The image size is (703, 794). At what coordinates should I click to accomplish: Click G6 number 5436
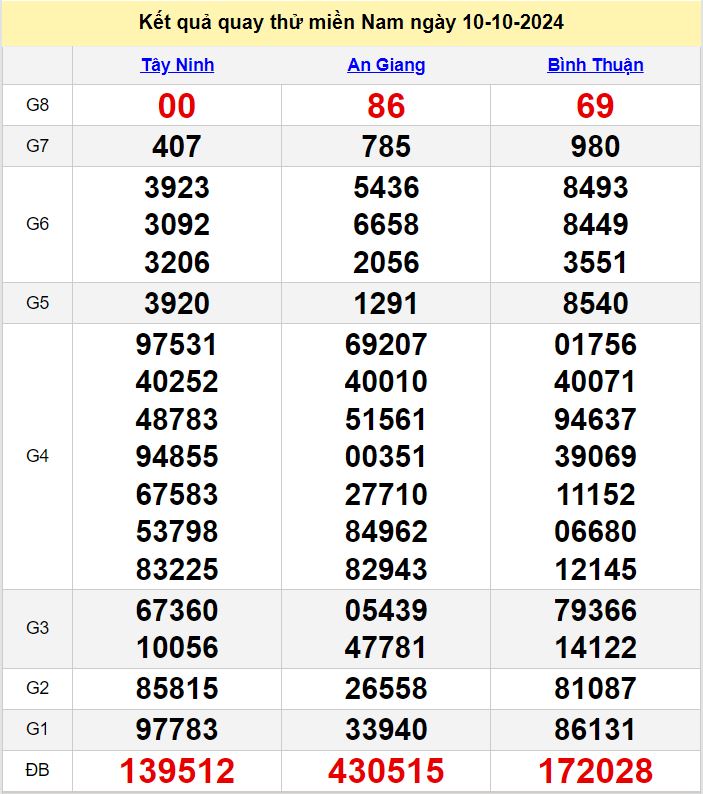(x=386, y=187)
